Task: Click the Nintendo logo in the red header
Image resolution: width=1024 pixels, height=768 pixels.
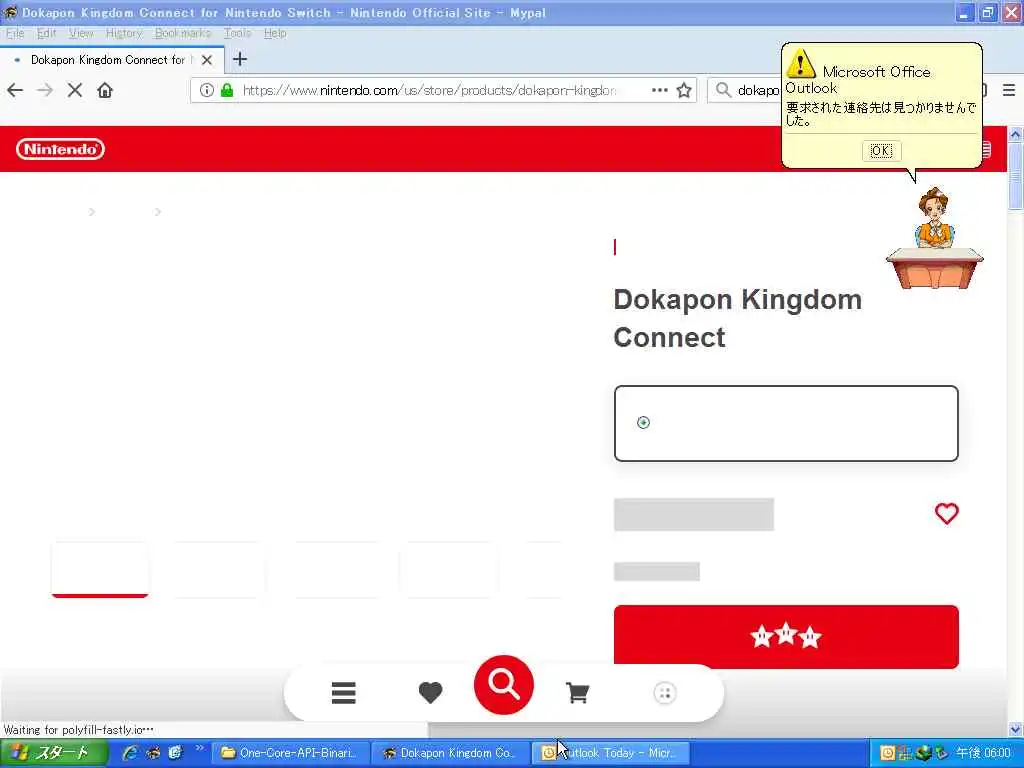Action: [60, 149]
